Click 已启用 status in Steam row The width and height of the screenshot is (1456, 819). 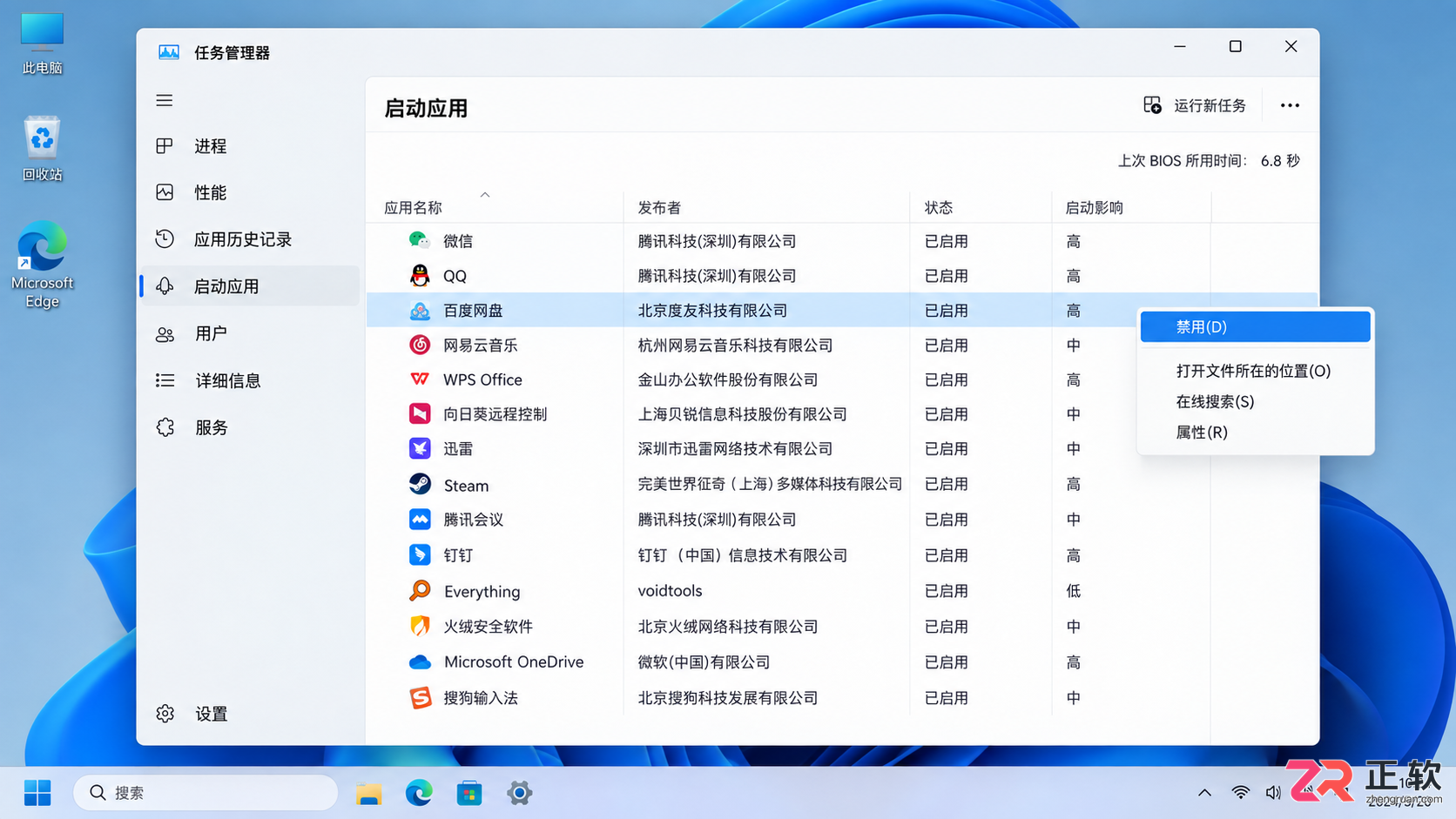(946, 484)
